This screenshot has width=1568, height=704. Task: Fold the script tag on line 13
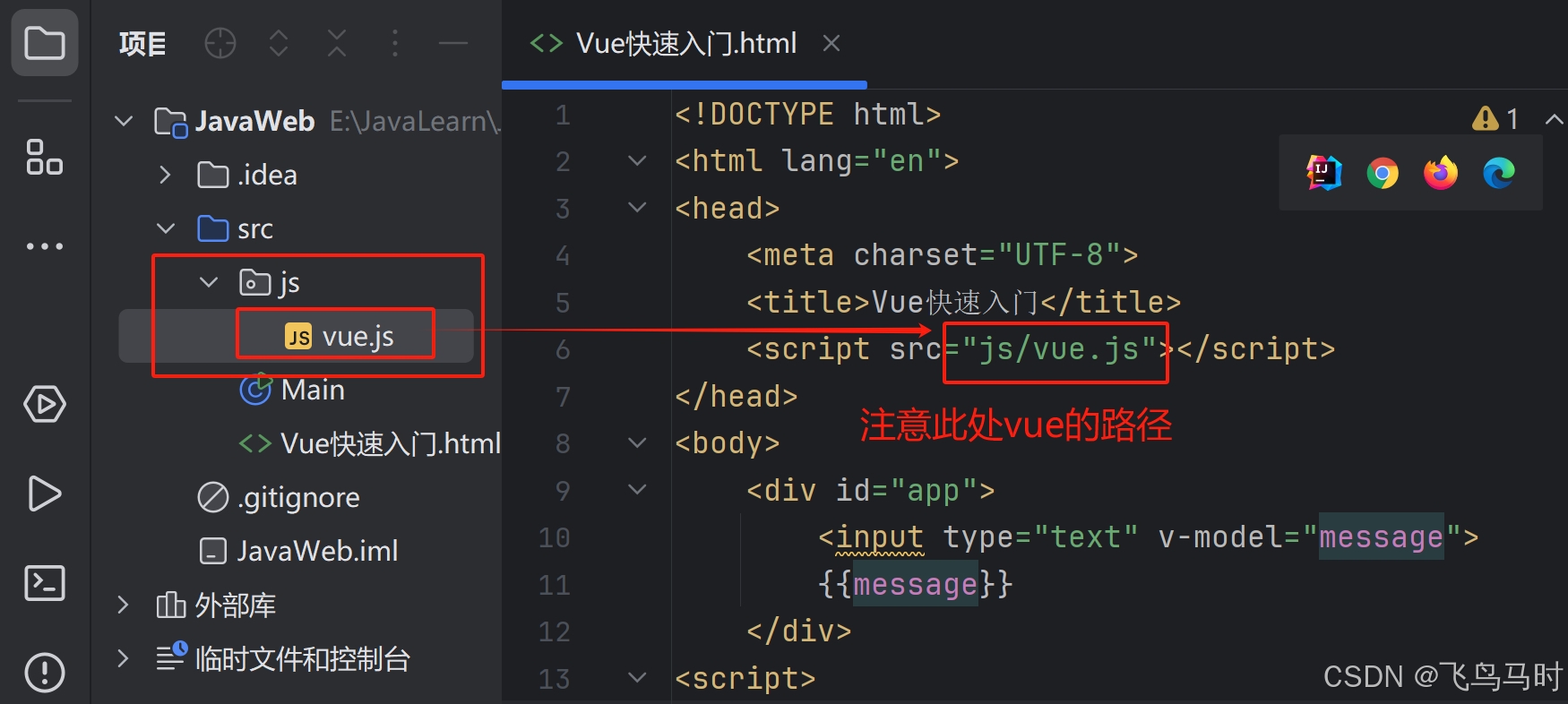pos(637,677)
